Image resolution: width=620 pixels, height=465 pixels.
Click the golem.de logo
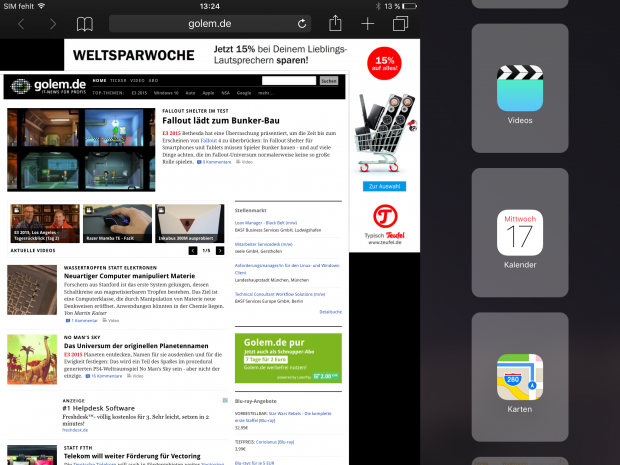[x=48, y=86]
